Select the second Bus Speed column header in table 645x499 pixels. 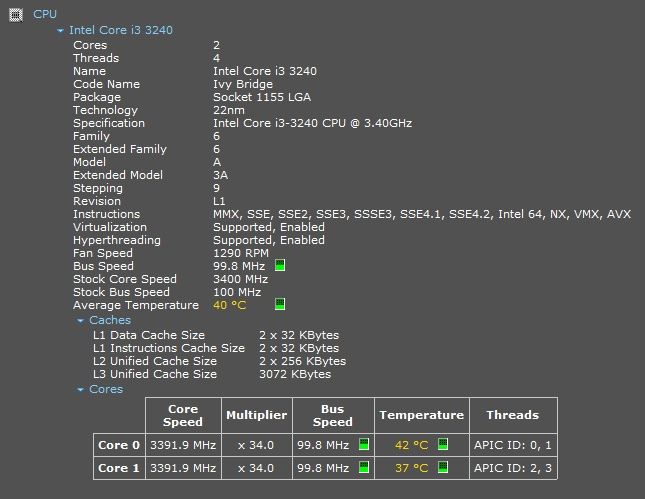tap(333, 415)
